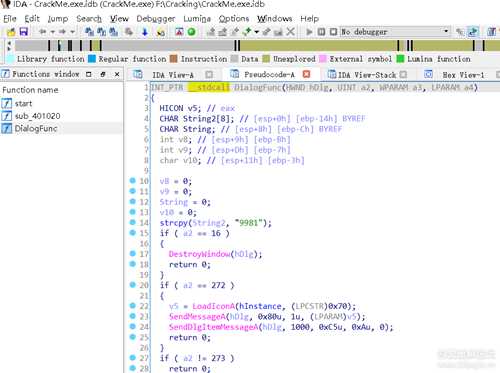This screenshot has width=500, height=373.
Task: Click the open file folder icon
Action: [x=11, y=32]
